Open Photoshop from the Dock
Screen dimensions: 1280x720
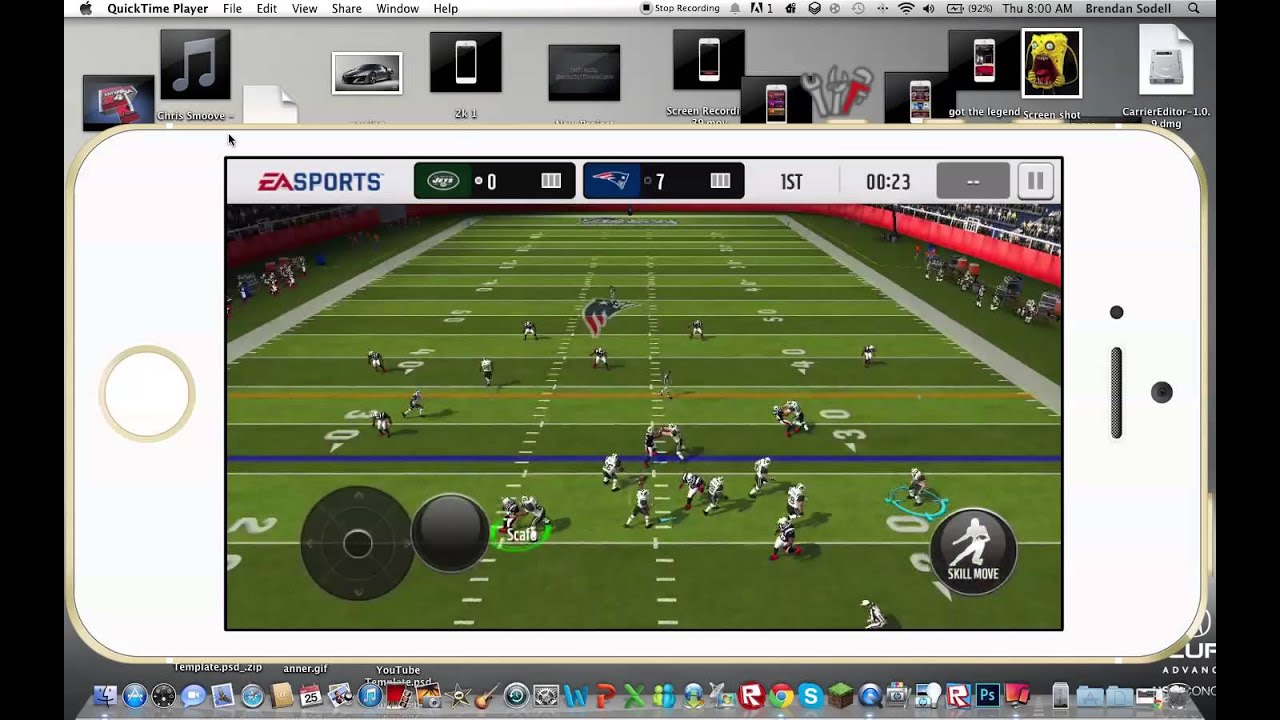[988, 695]
